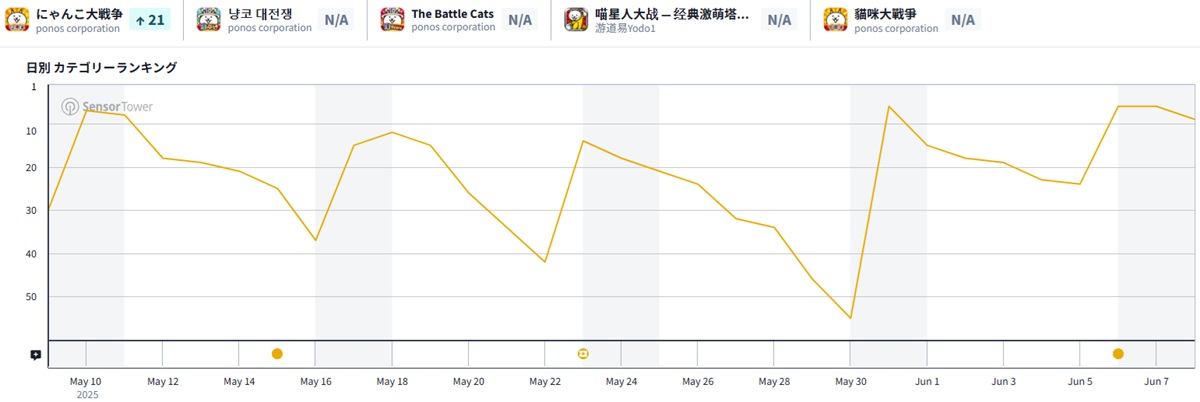The width and height of the screenshot is (1200, 402).
Task: Open the 喵星人大战 app icon
Action: 577,20
